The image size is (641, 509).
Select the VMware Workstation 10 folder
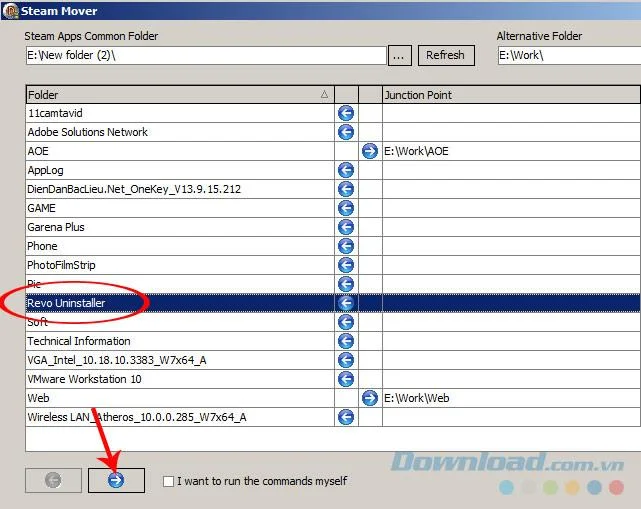(x=179, y=379)
